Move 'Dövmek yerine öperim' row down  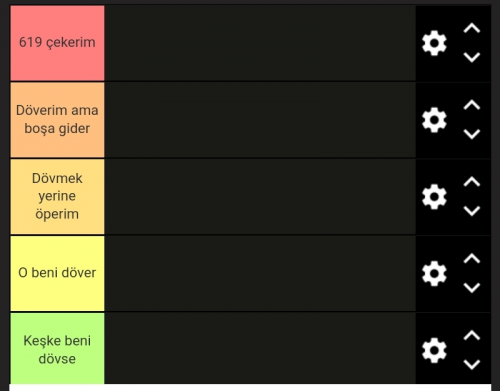coord(472,211)
